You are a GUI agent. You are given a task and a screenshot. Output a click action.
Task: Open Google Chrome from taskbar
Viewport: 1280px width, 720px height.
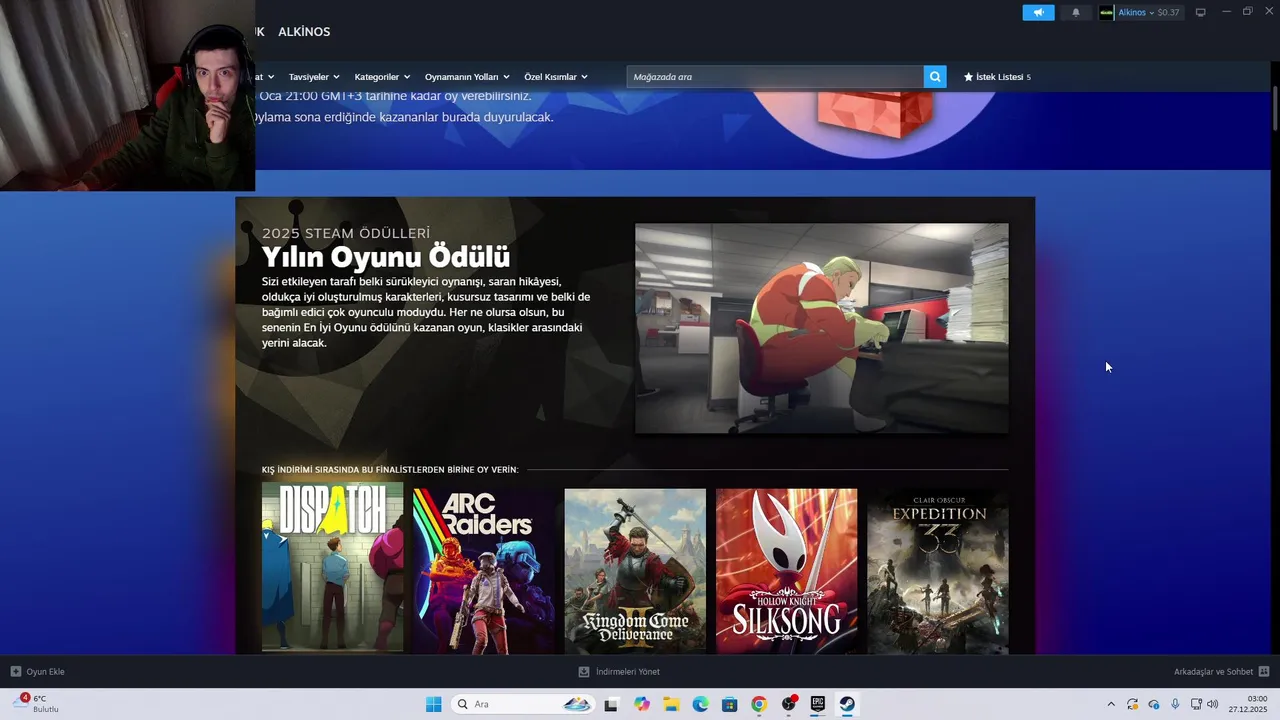coord(759,704)
